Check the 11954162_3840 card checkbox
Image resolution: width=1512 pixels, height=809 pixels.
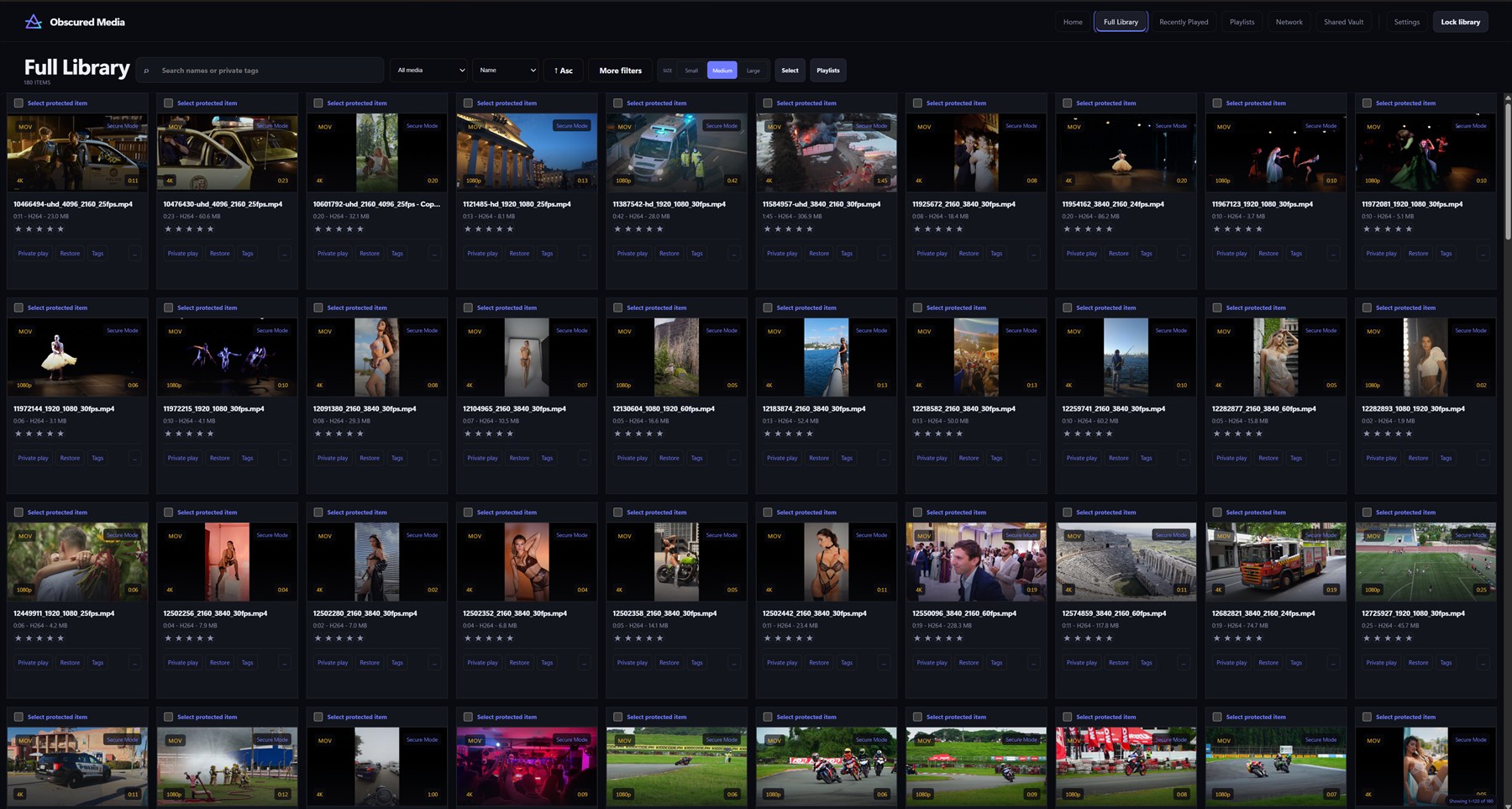pyautogui.click(x=1068, y=103)
